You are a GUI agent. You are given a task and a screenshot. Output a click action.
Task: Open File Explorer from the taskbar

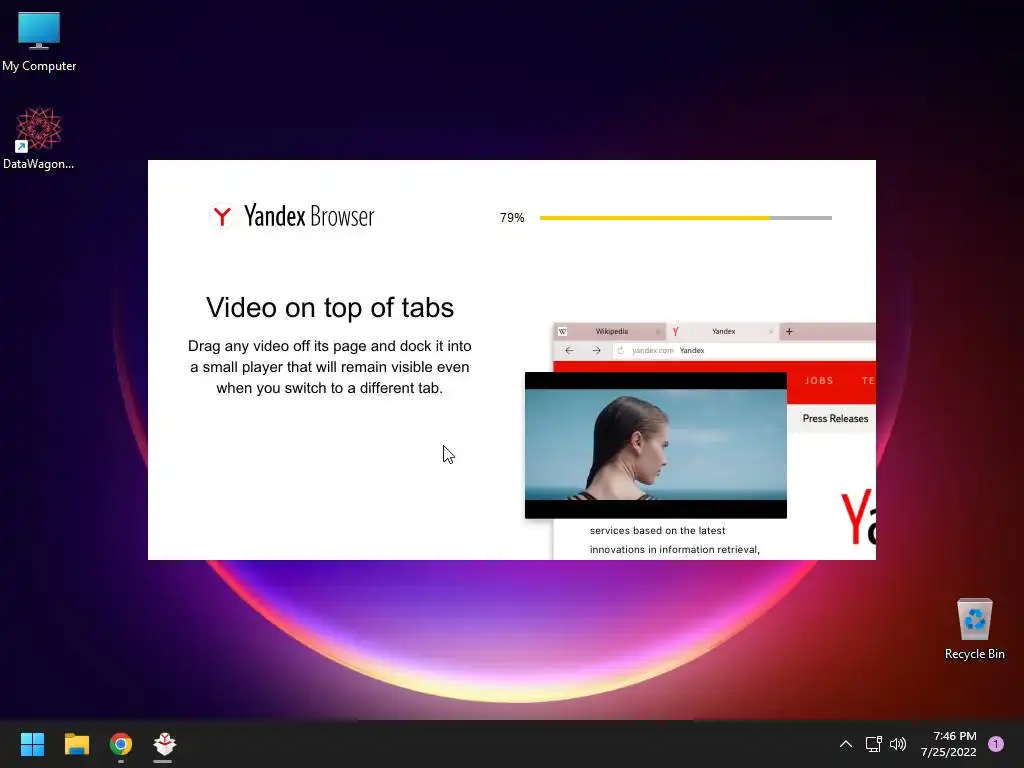(76, 744)
